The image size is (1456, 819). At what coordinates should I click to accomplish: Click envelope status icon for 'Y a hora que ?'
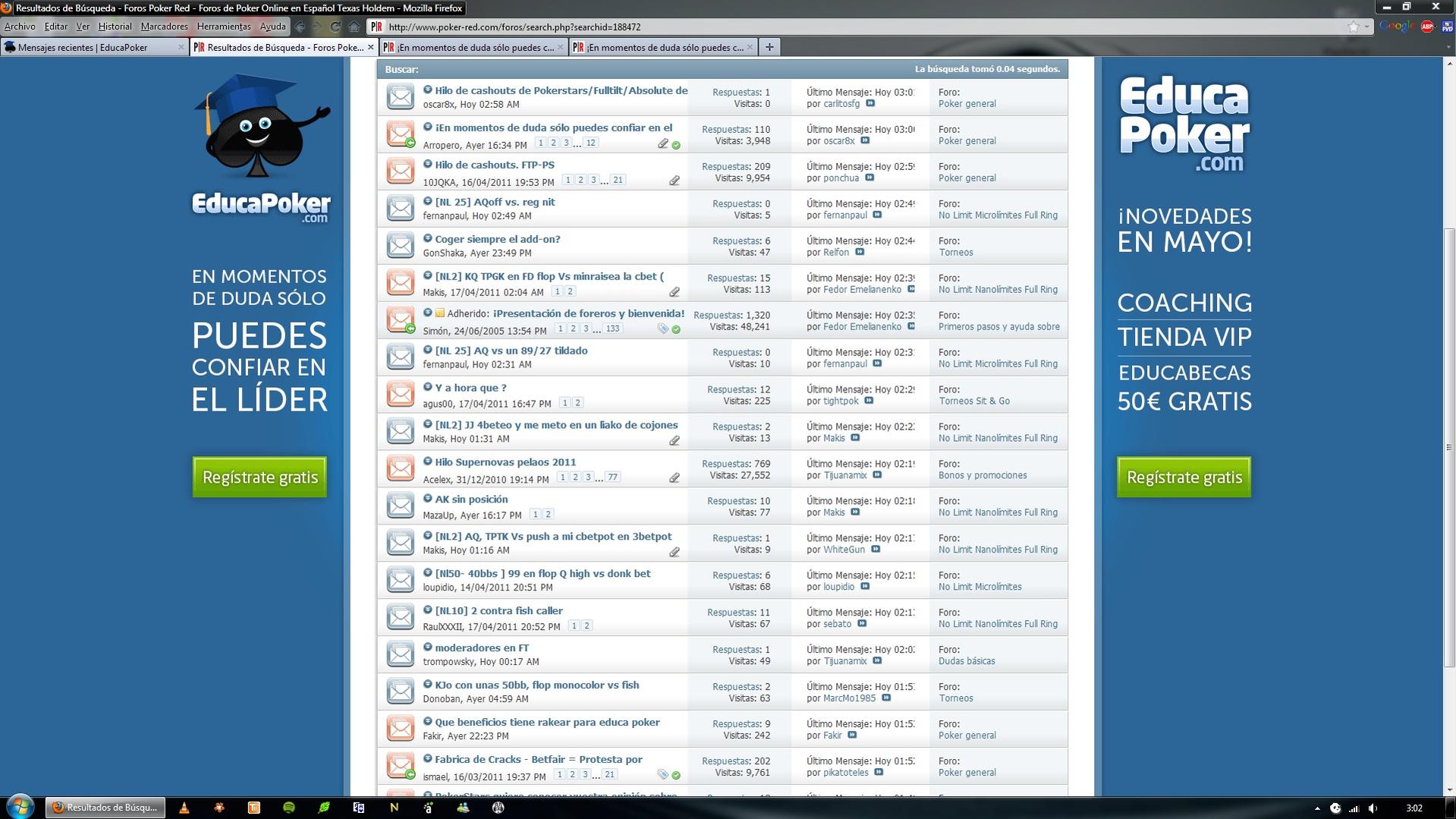tap(401, 394)
